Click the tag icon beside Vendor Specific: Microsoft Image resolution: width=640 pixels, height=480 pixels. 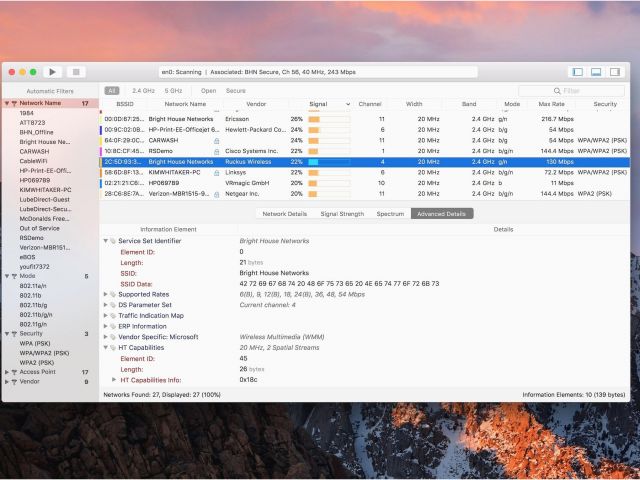click(113, 337)
